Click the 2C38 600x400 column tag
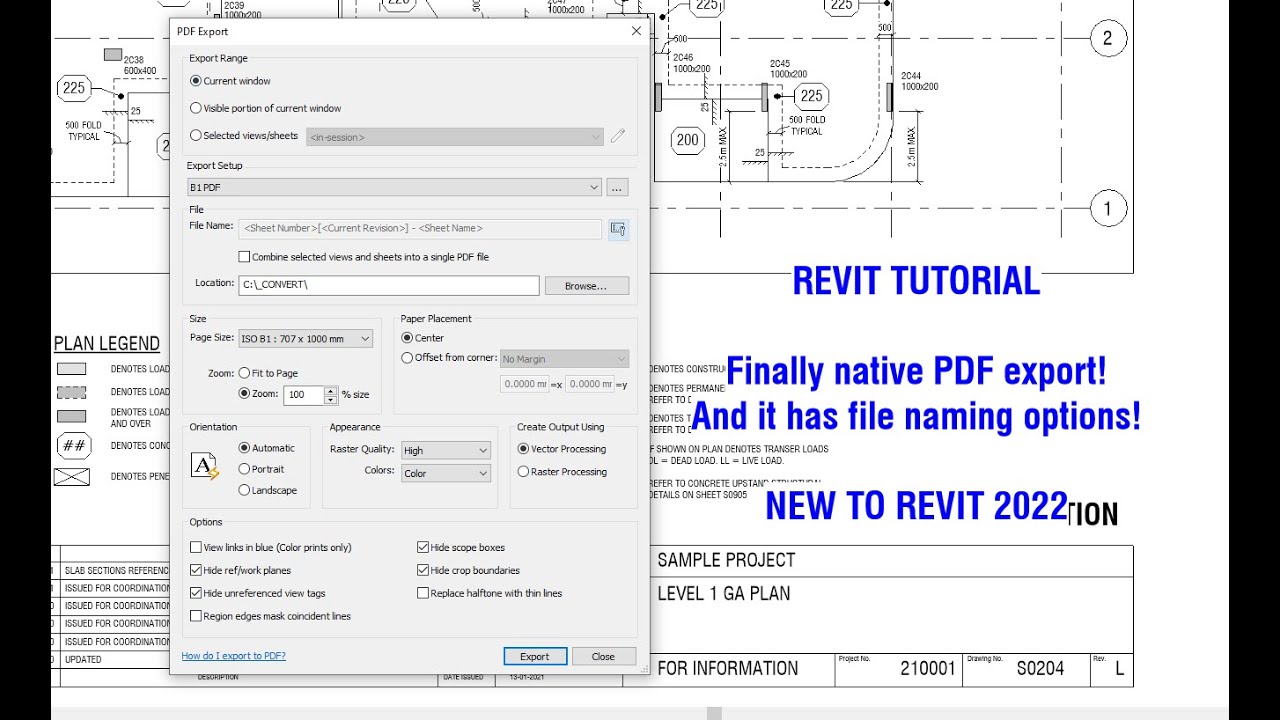The image size is (1280, 720). coord(140,65)
